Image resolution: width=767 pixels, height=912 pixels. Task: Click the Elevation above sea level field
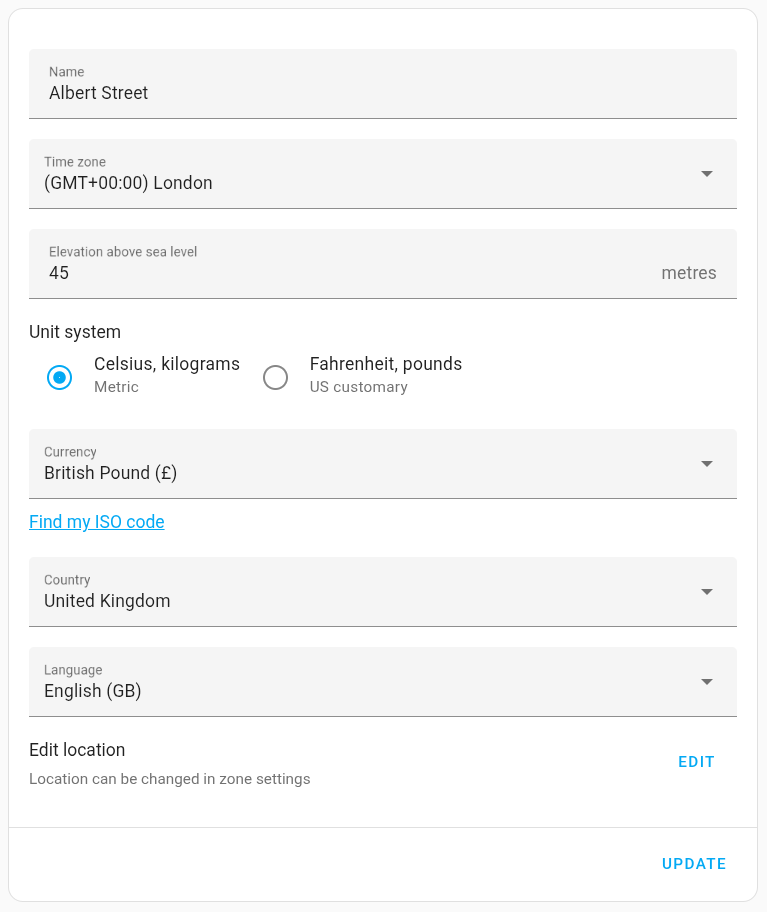(x=340, y=273)
